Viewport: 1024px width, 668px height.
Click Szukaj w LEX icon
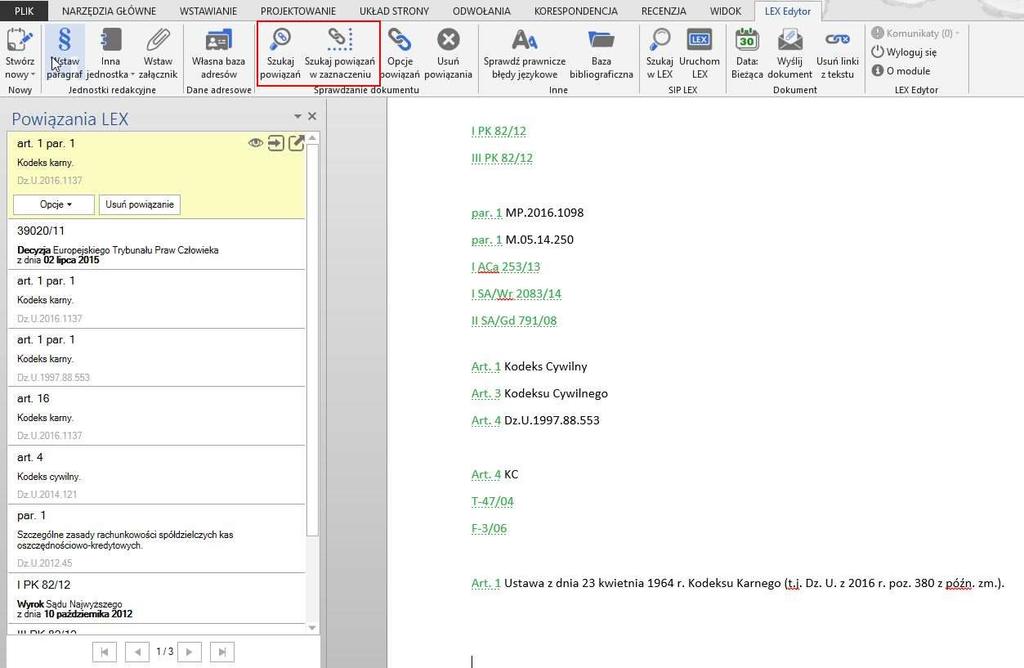point(660,40)
